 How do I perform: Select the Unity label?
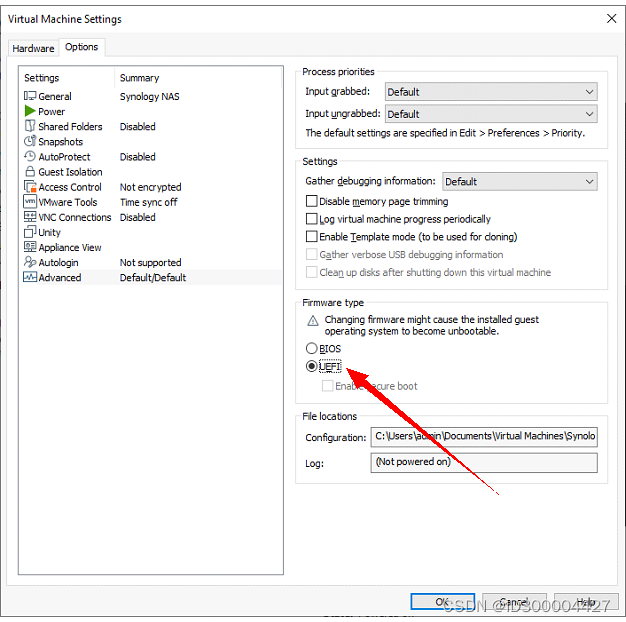click(x=50, y=232)
